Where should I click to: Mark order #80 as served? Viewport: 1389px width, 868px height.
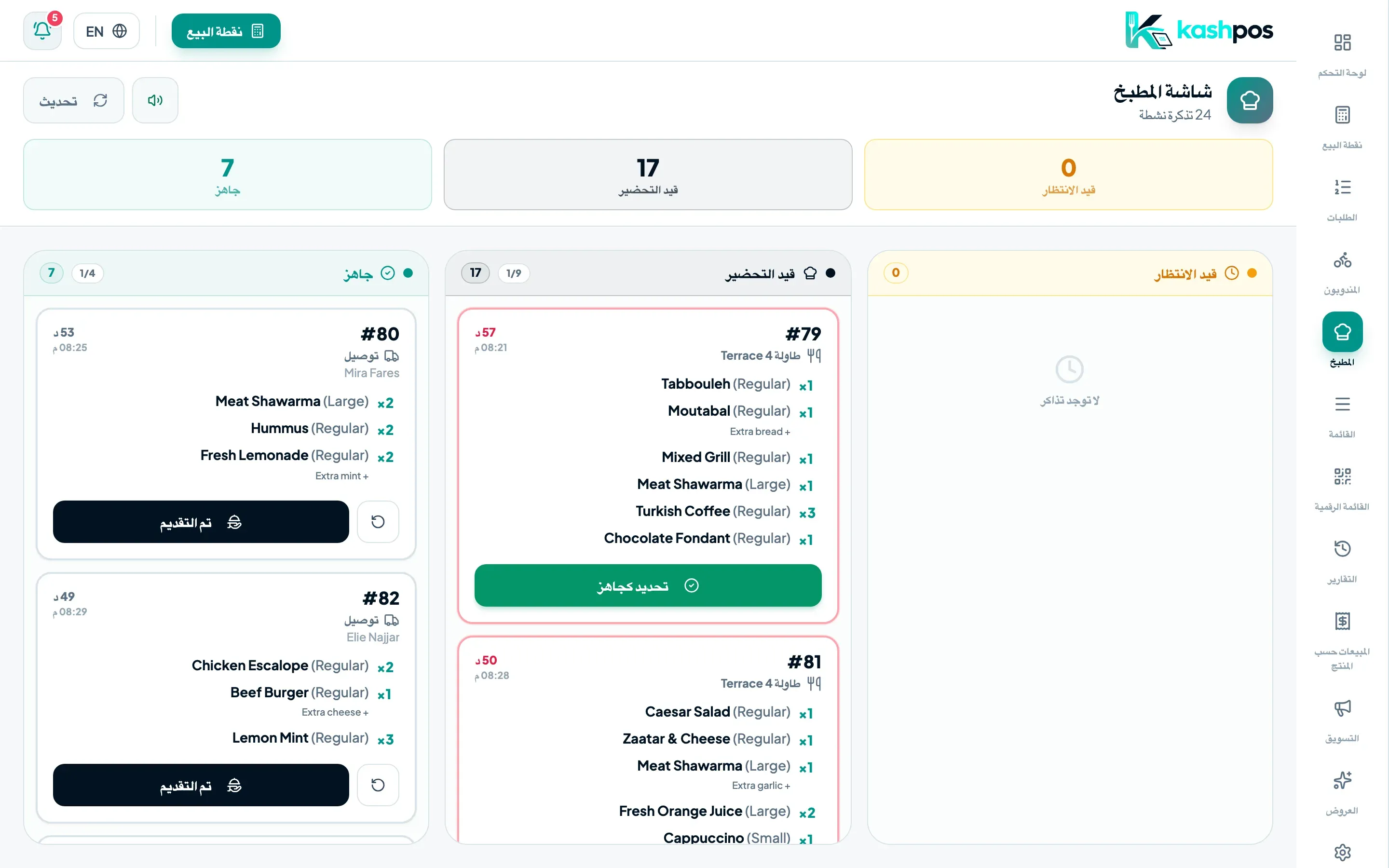click(x=201, y=522)
